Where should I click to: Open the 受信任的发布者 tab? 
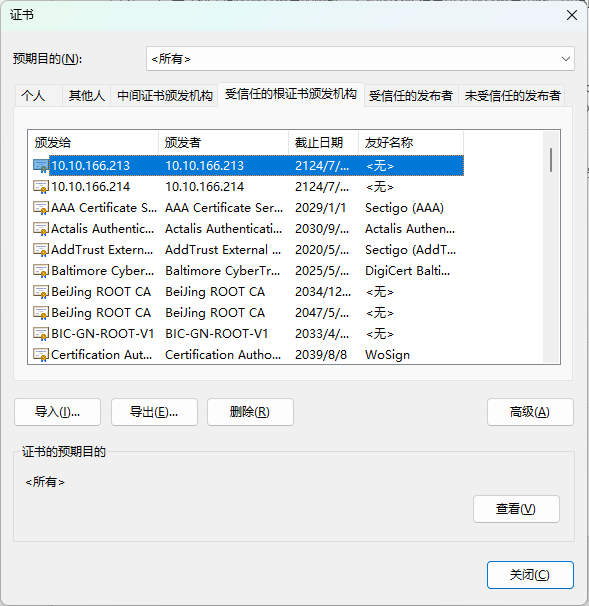coord(411,95)
